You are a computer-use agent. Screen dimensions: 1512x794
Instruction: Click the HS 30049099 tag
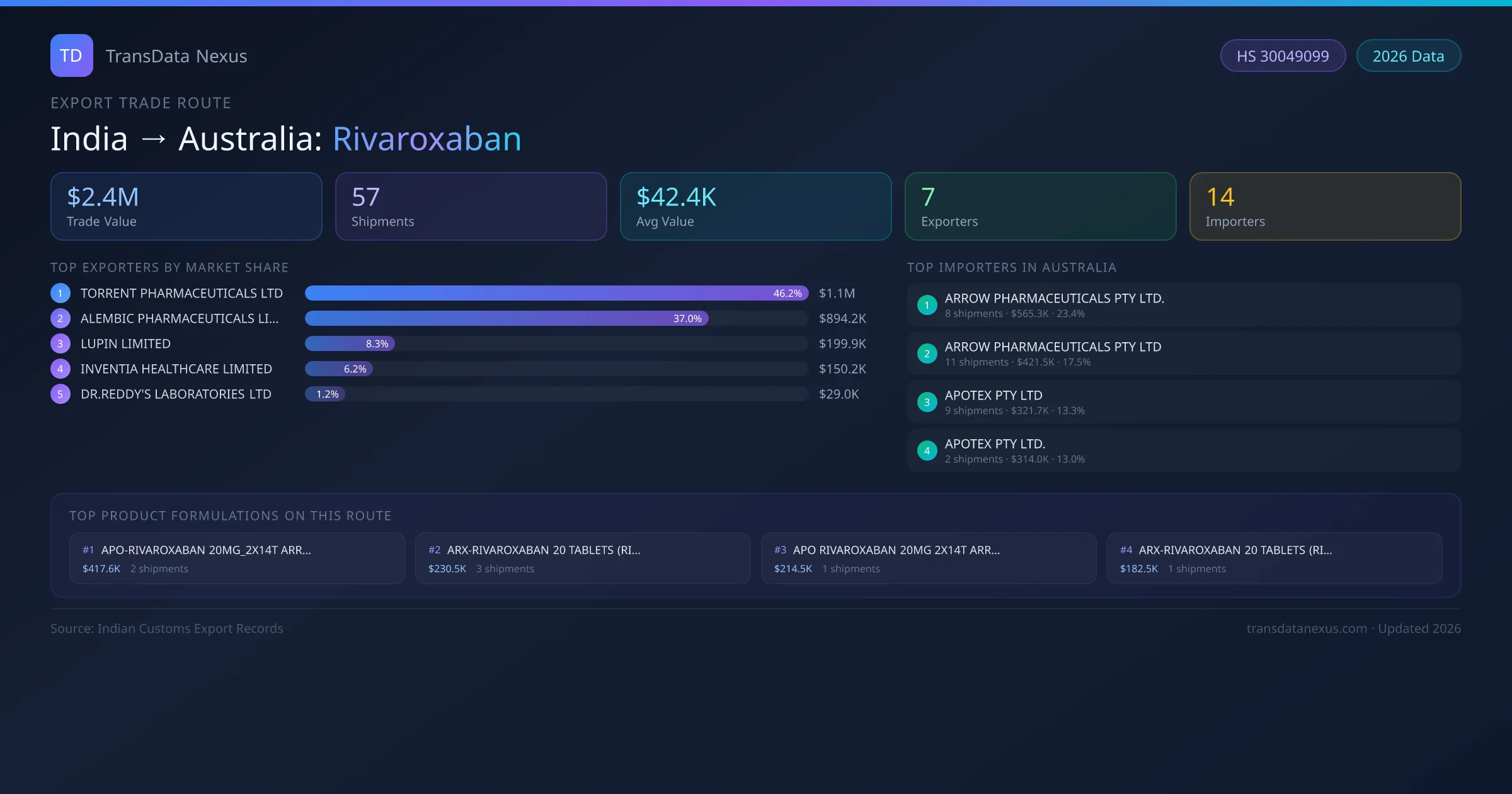tap(1283, 56)
